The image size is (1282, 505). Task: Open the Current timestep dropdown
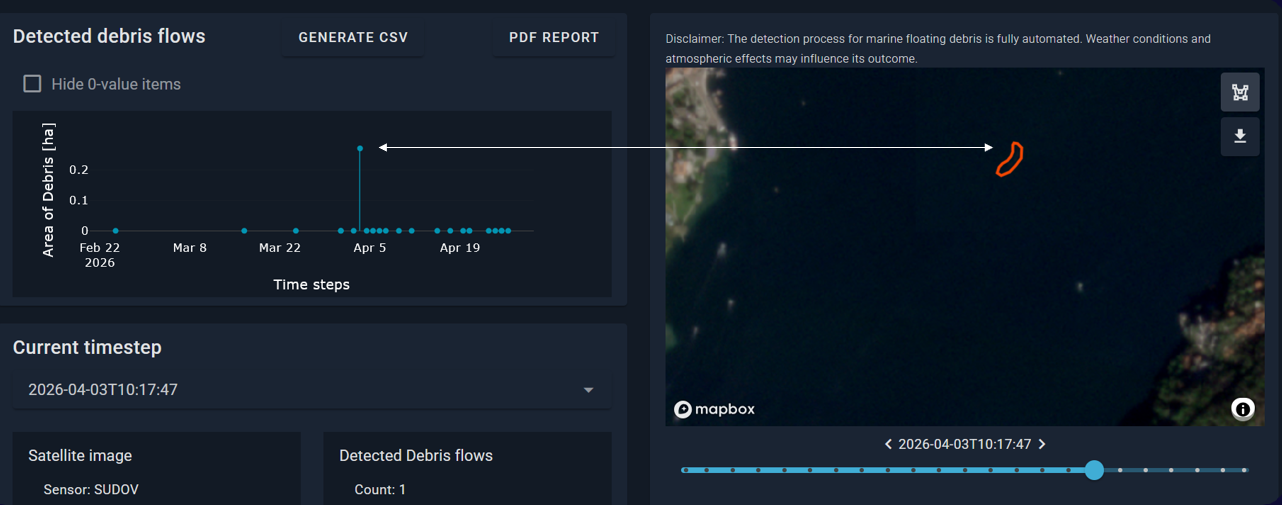tap(312, 390)
